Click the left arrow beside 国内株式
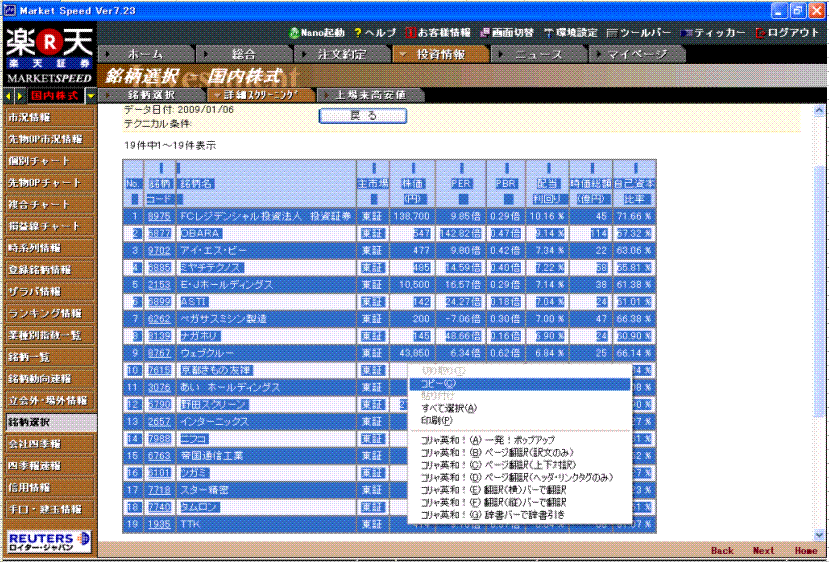Image resolution: width=830 pixels, height=564 pixels. point(8,96)
